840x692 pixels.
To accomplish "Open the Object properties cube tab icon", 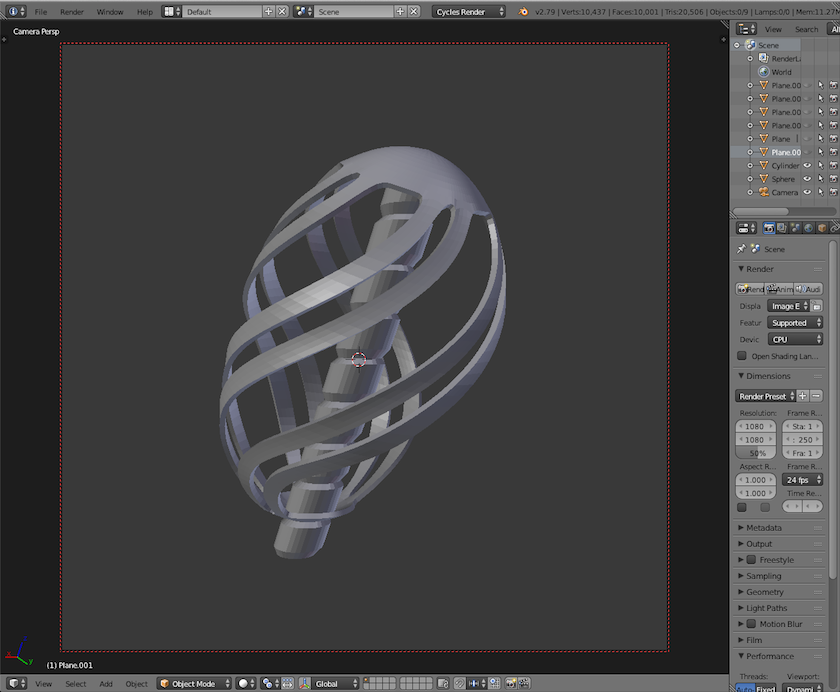I will 821,228.
